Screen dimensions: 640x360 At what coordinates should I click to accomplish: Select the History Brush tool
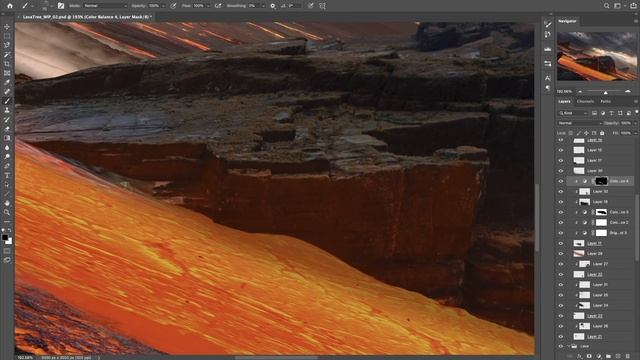(x=7, y=120)
